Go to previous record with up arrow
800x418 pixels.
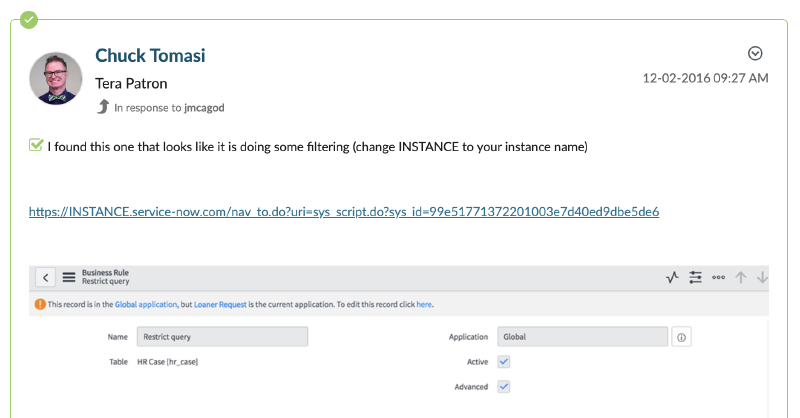tap(741, 278)
